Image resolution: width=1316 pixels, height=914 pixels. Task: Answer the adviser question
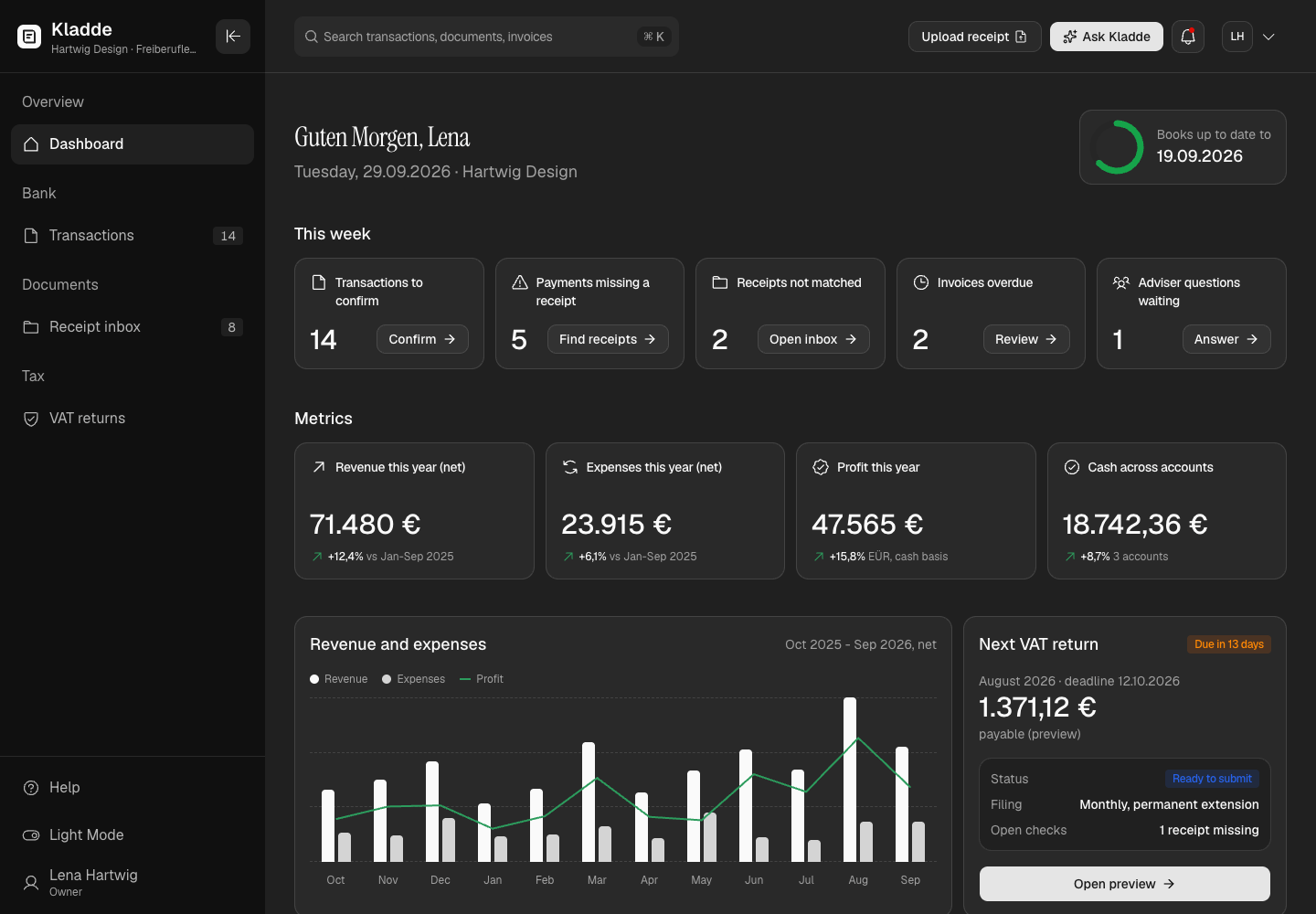1226,339
